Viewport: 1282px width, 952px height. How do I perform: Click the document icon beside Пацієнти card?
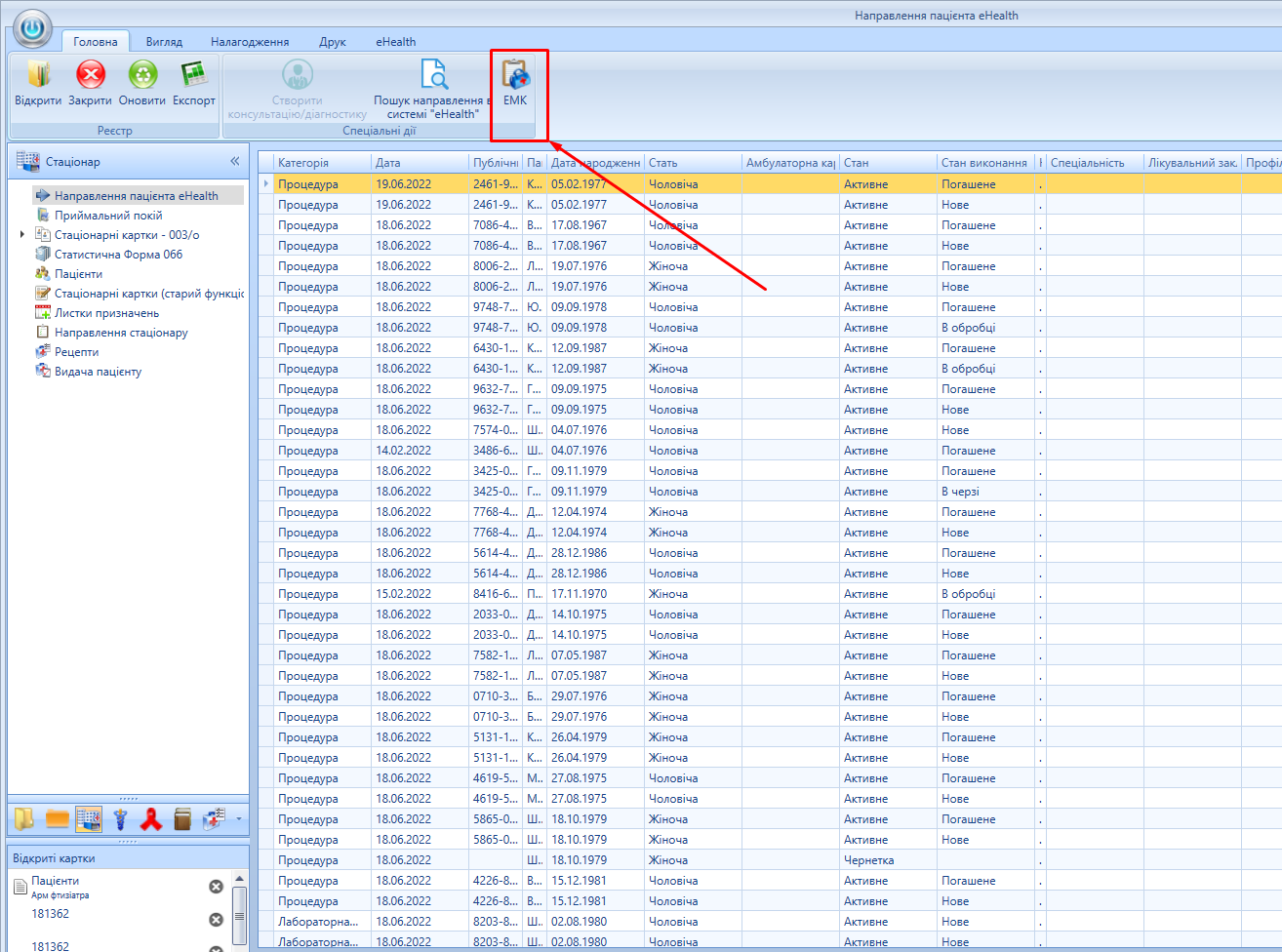(20, 887)
